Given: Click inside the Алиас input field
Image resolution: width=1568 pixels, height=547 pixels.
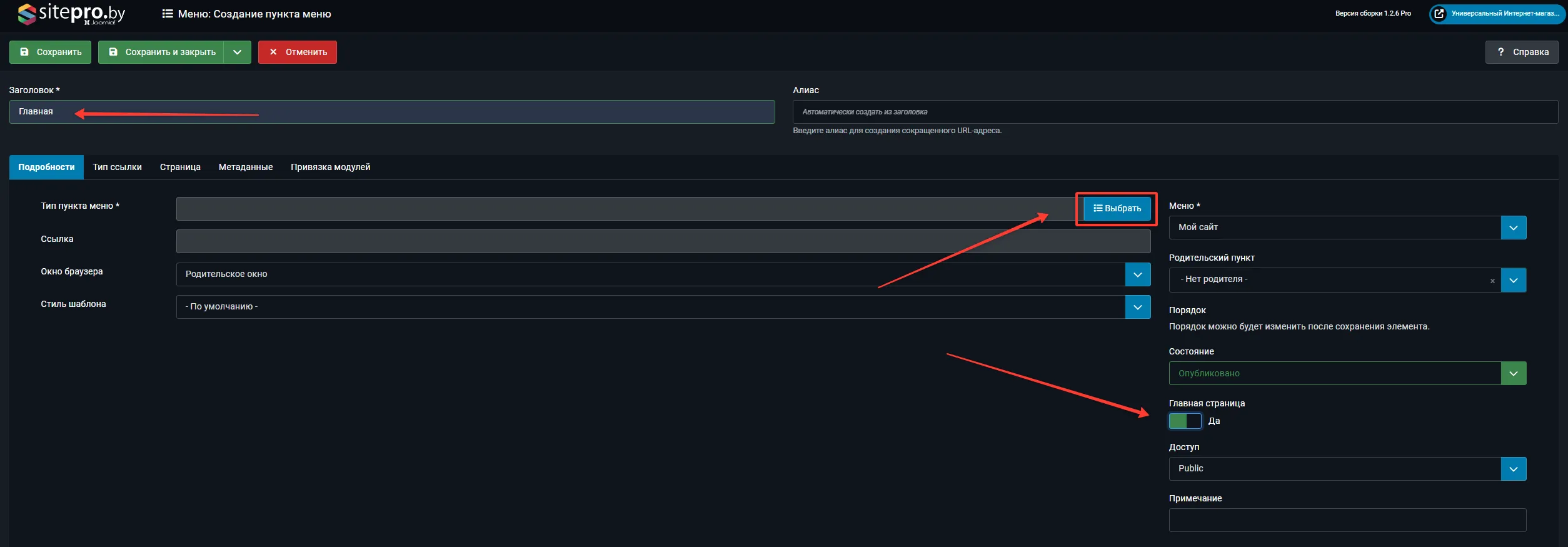Looking at the screenshot, I should 1174,112.
